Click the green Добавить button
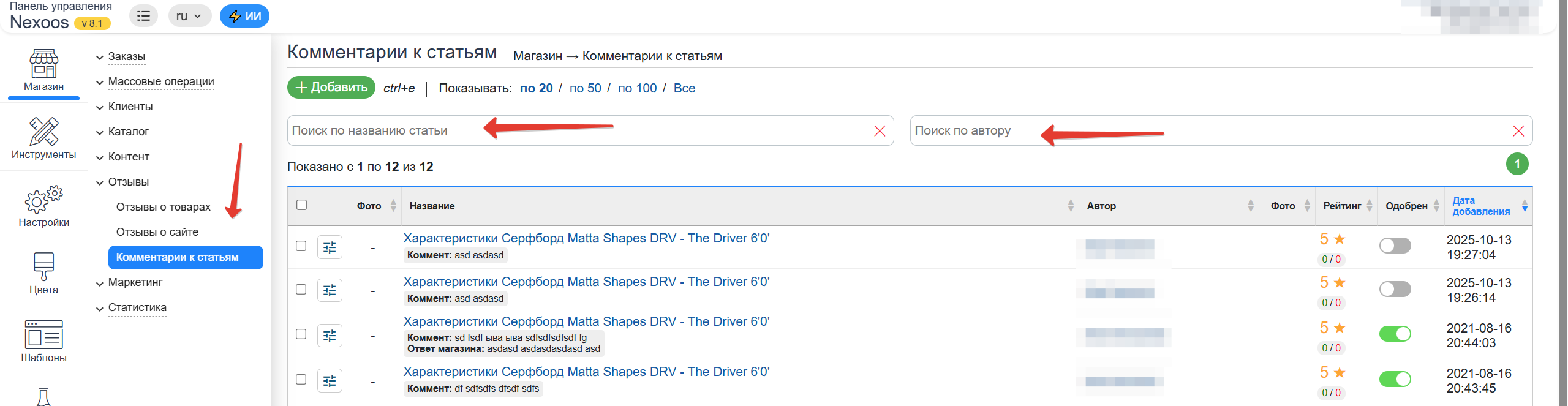 point(331,88)
